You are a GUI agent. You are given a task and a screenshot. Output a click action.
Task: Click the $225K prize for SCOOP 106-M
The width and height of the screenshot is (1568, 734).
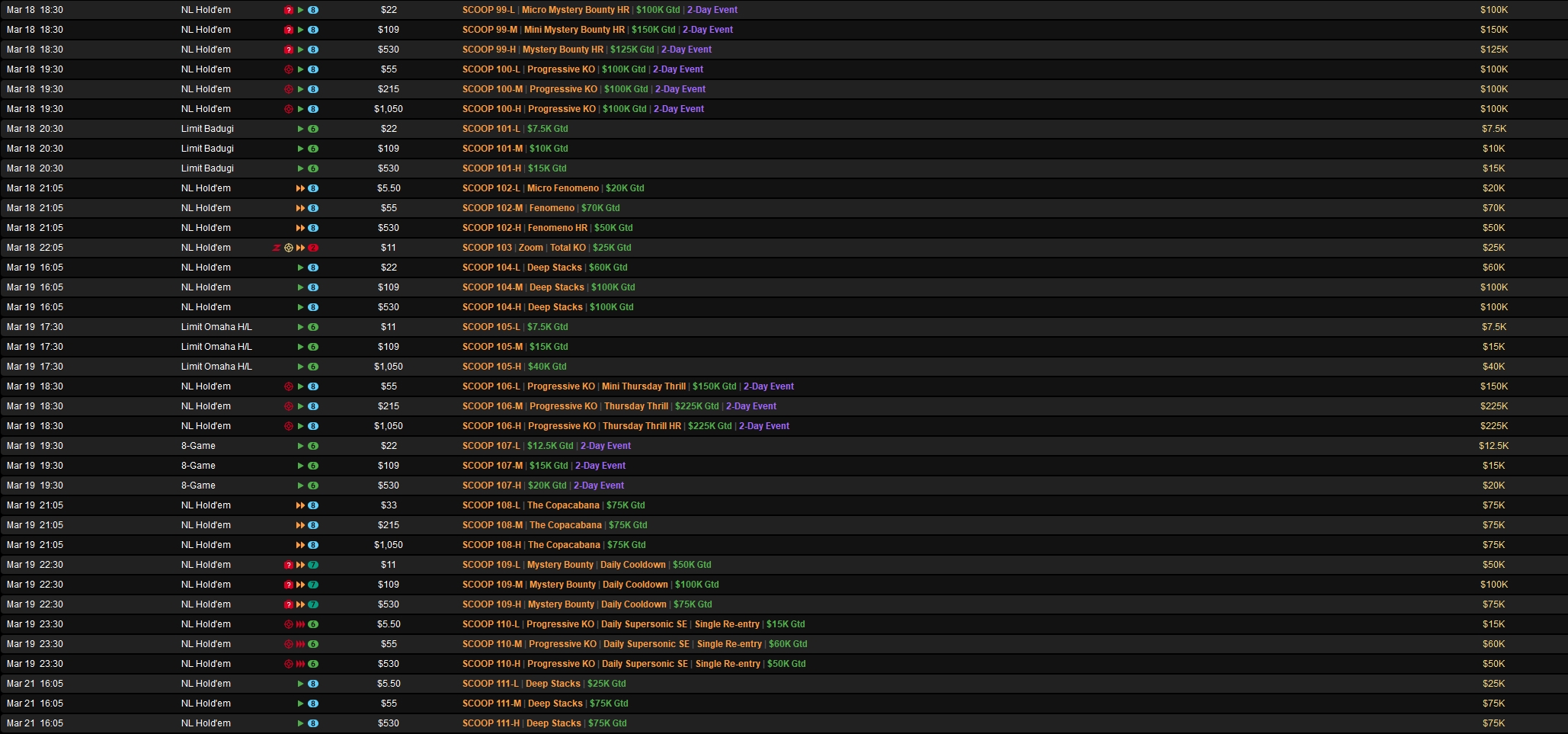[x=1493, y=406]
